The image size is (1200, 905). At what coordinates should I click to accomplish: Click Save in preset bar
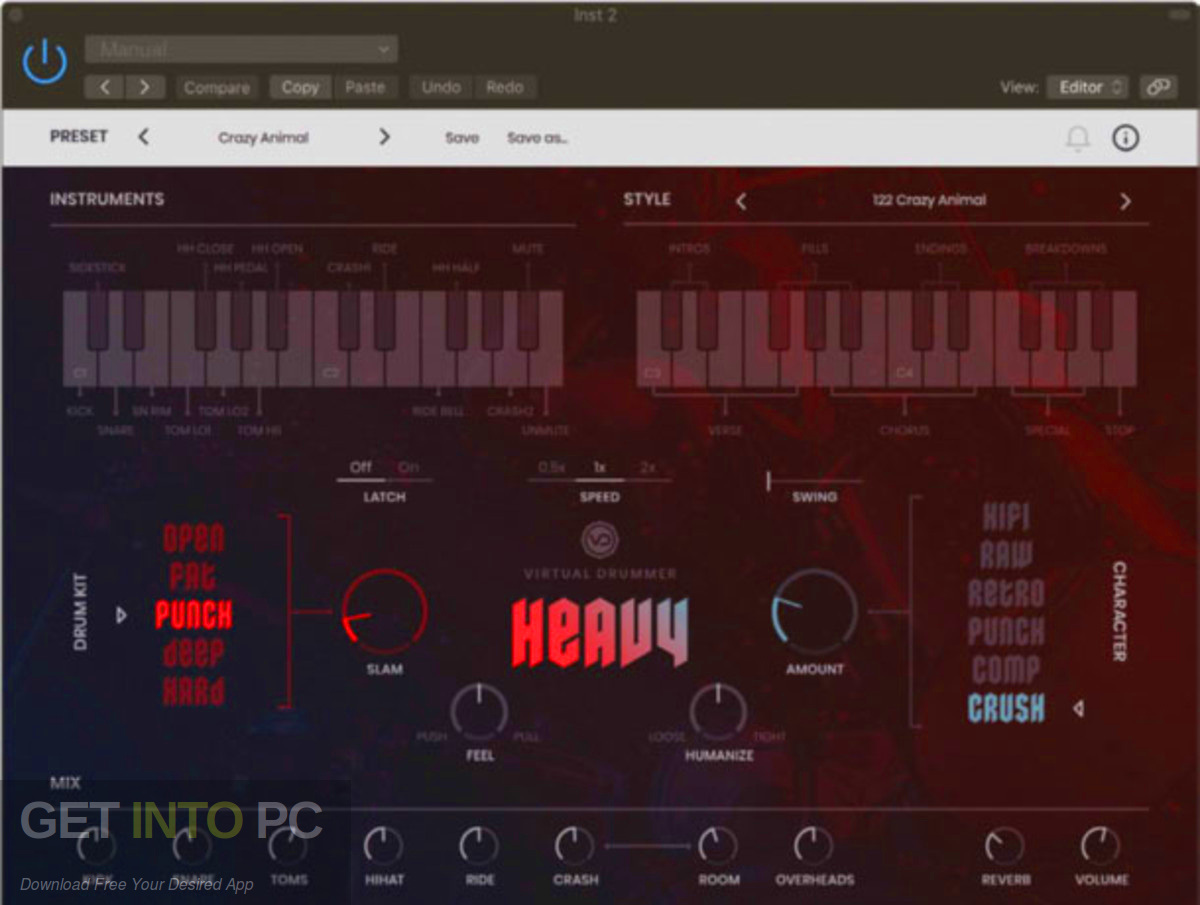(462, 138)
